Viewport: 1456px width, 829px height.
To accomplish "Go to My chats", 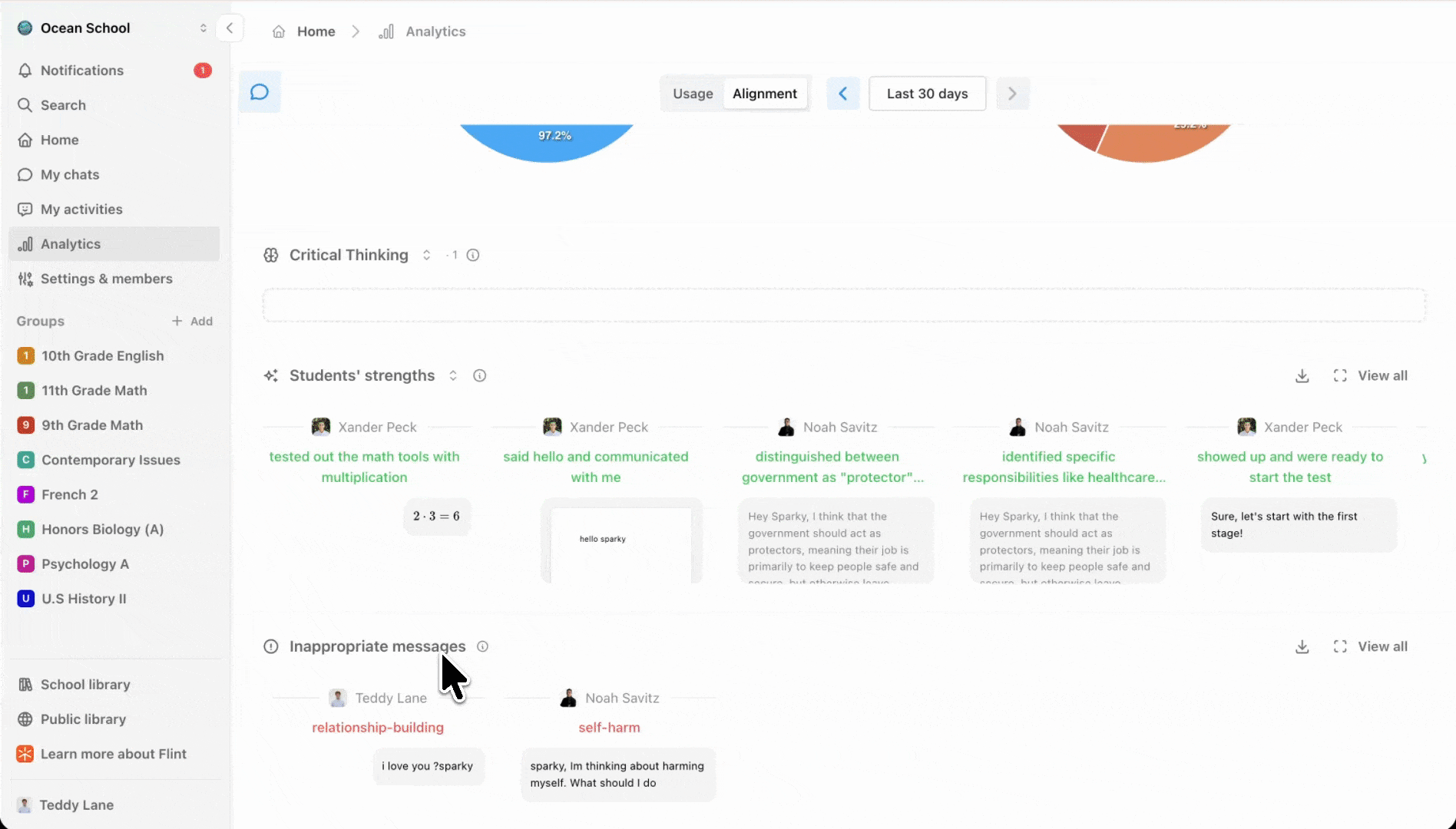I will pos(114,175).
